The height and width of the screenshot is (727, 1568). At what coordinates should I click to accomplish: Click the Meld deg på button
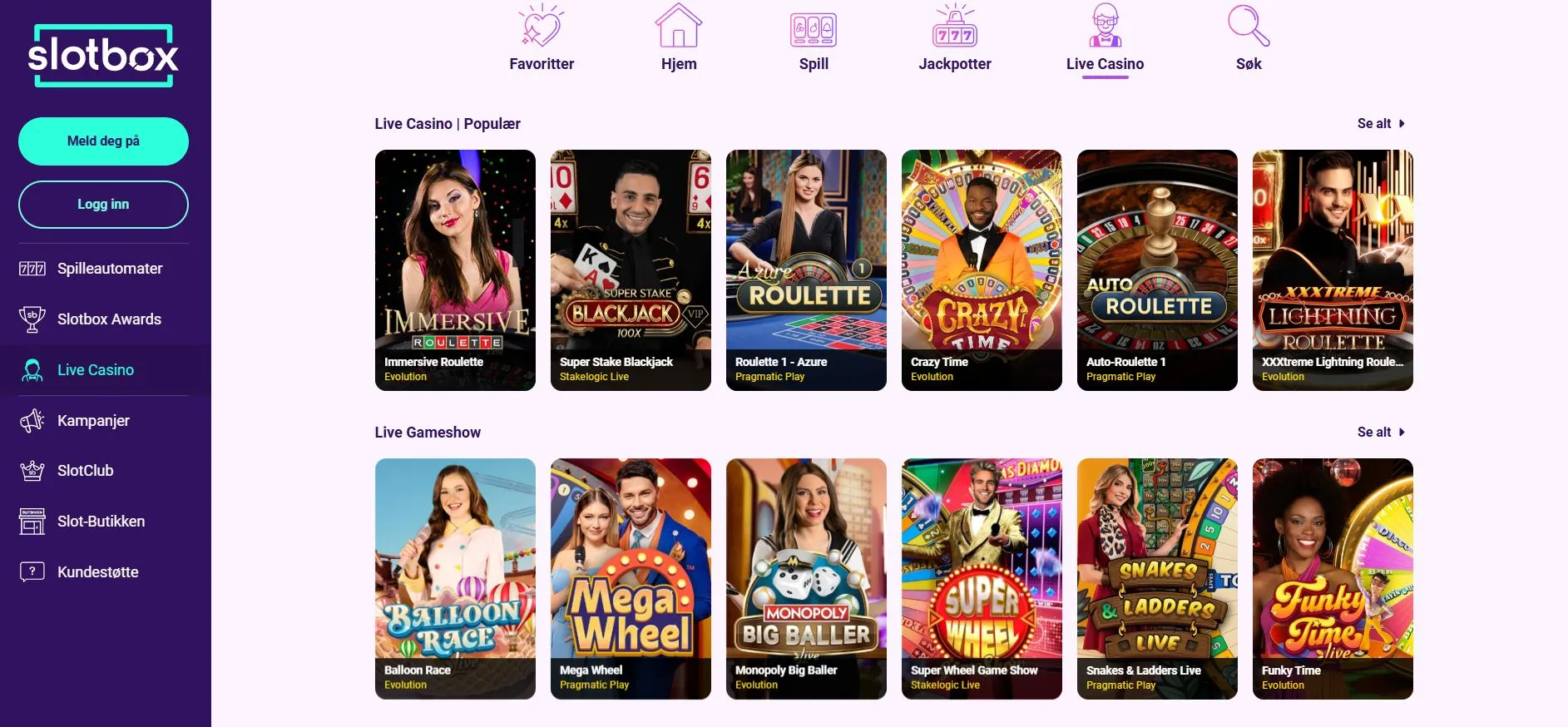pyautogui.click(x=103, y=141)
